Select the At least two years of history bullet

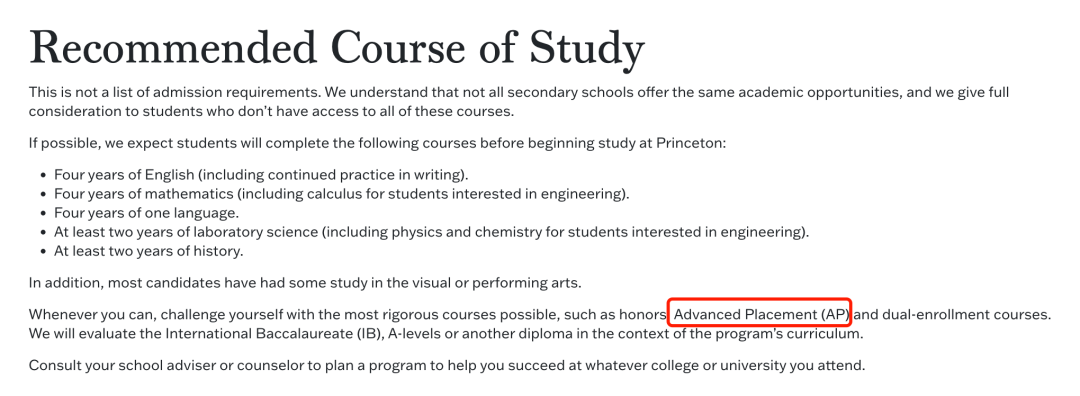(149, 251)
